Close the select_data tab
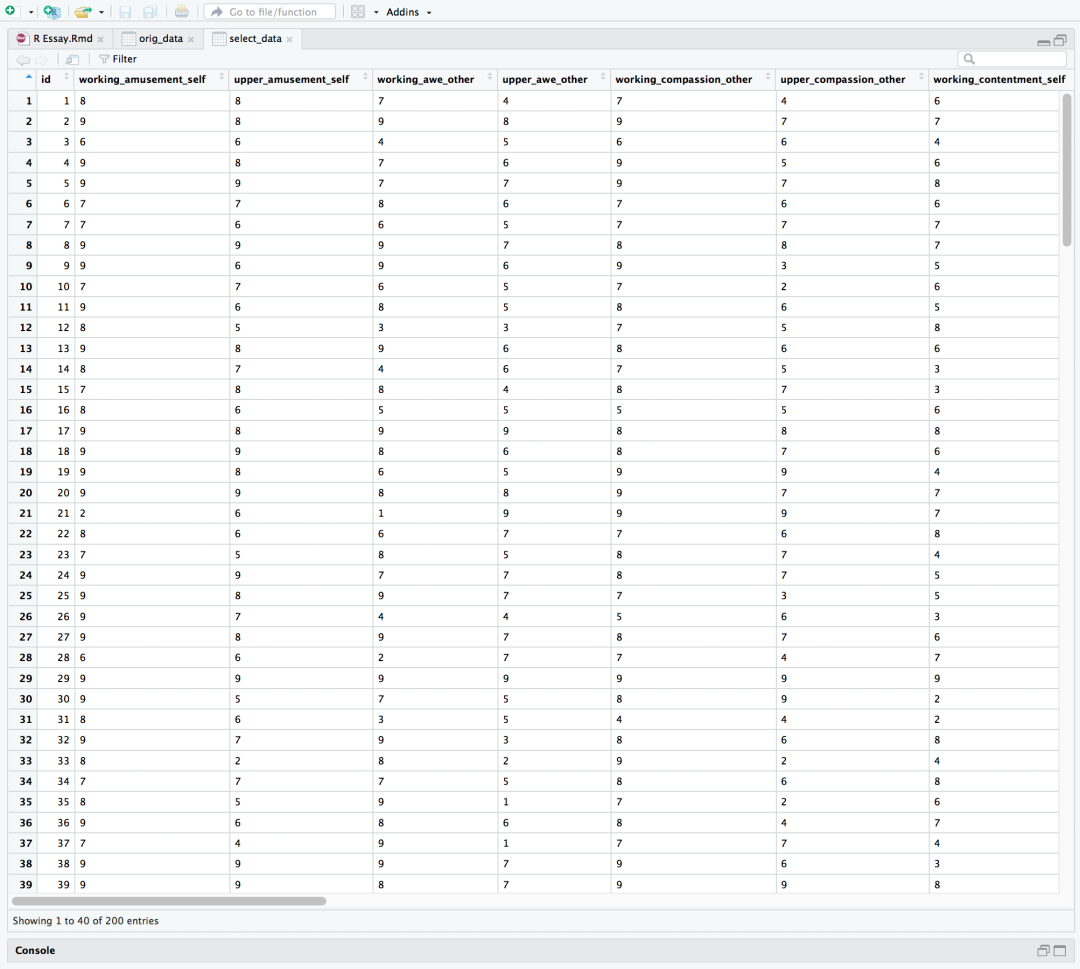 tap(289, 39)
